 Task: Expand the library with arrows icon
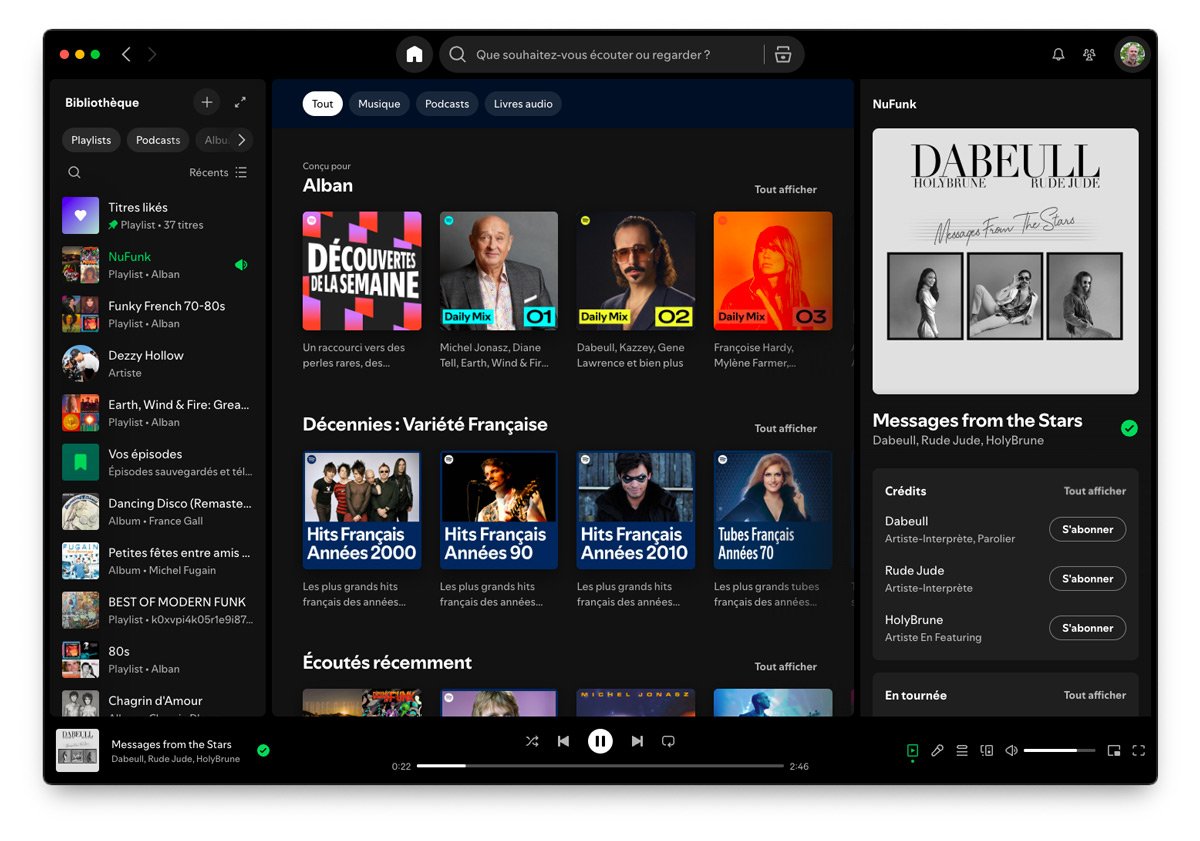tap(240, 102)
